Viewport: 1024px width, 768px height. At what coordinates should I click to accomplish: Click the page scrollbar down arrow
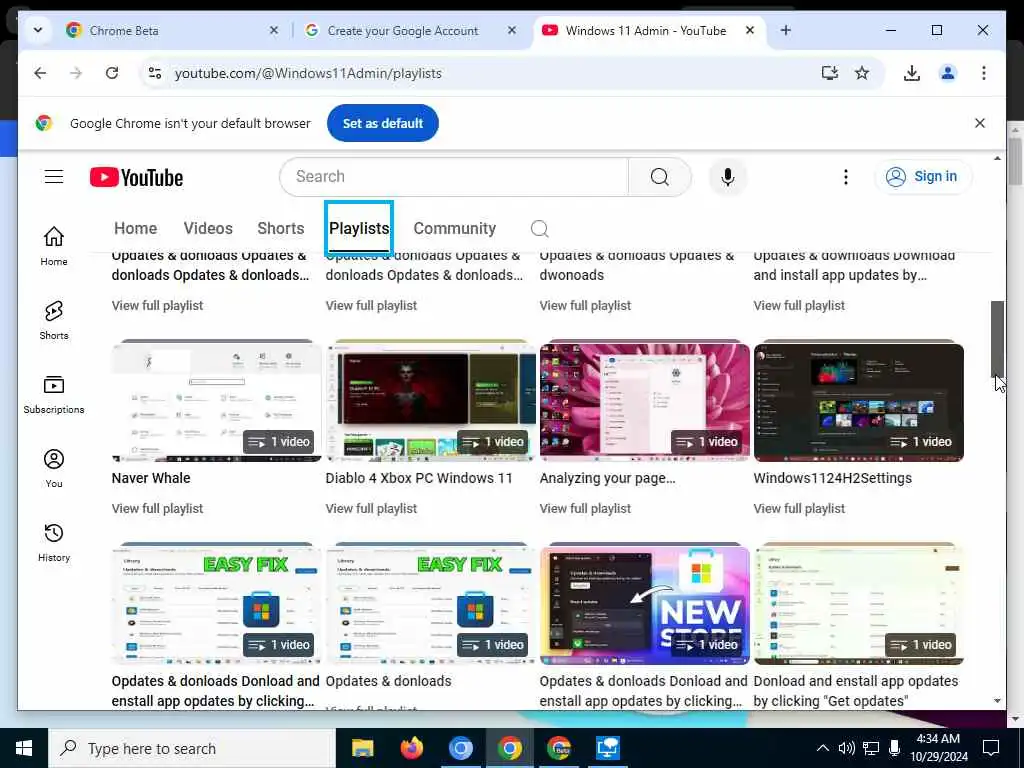click(x=997, y=701)
